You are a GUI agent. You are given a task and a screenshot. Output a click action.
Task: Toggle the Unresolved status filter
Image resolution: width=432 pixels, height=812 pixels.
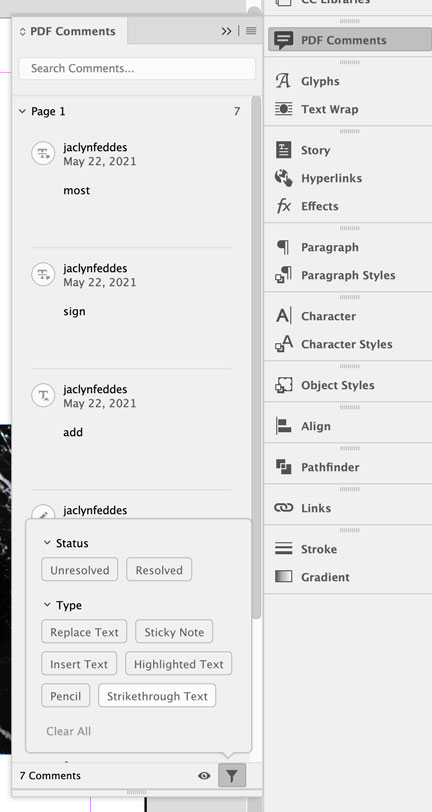80,570
